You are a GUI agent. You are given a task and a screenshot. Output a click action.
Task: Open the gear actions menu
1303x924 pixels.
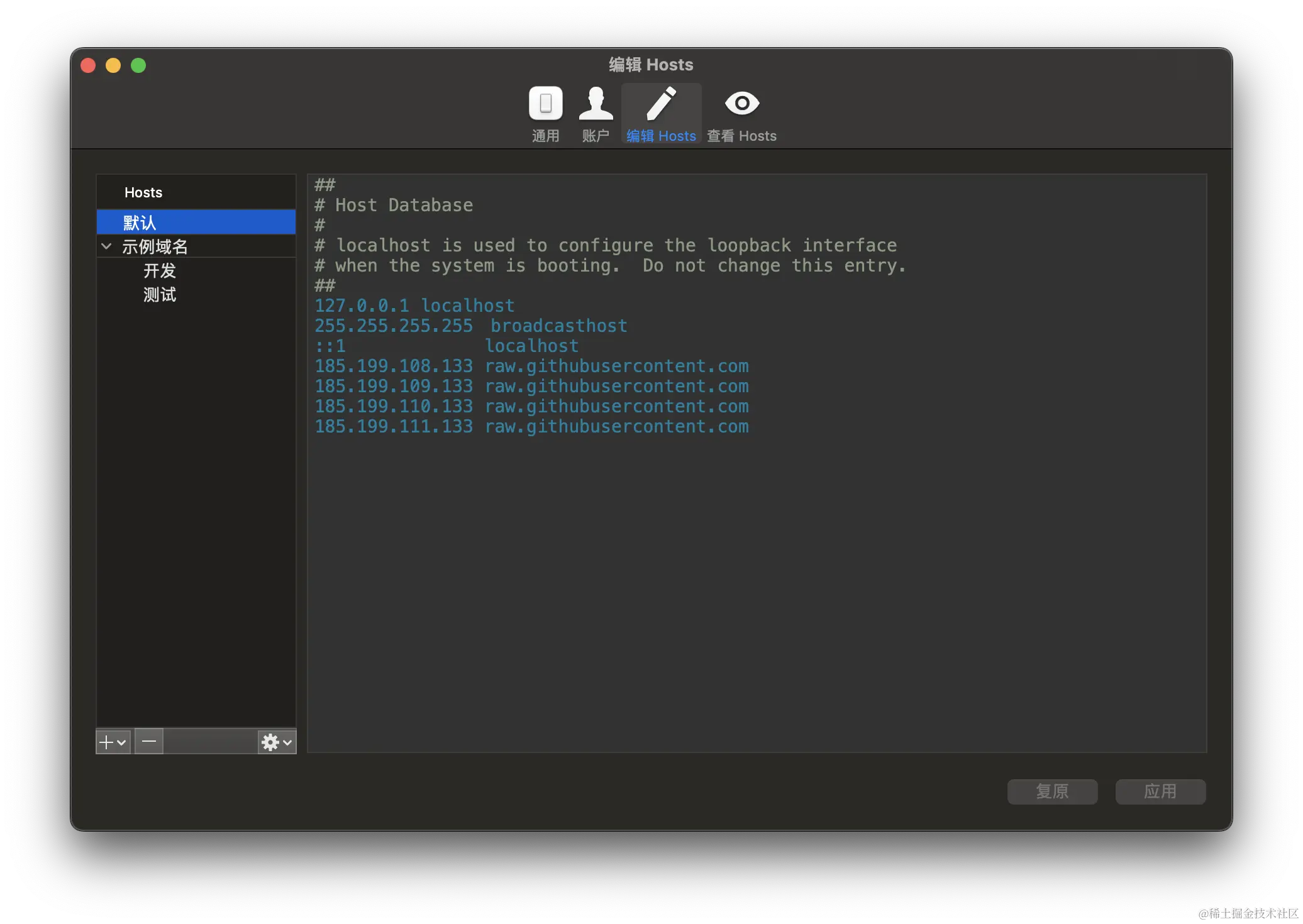click(x=270, y=742)
